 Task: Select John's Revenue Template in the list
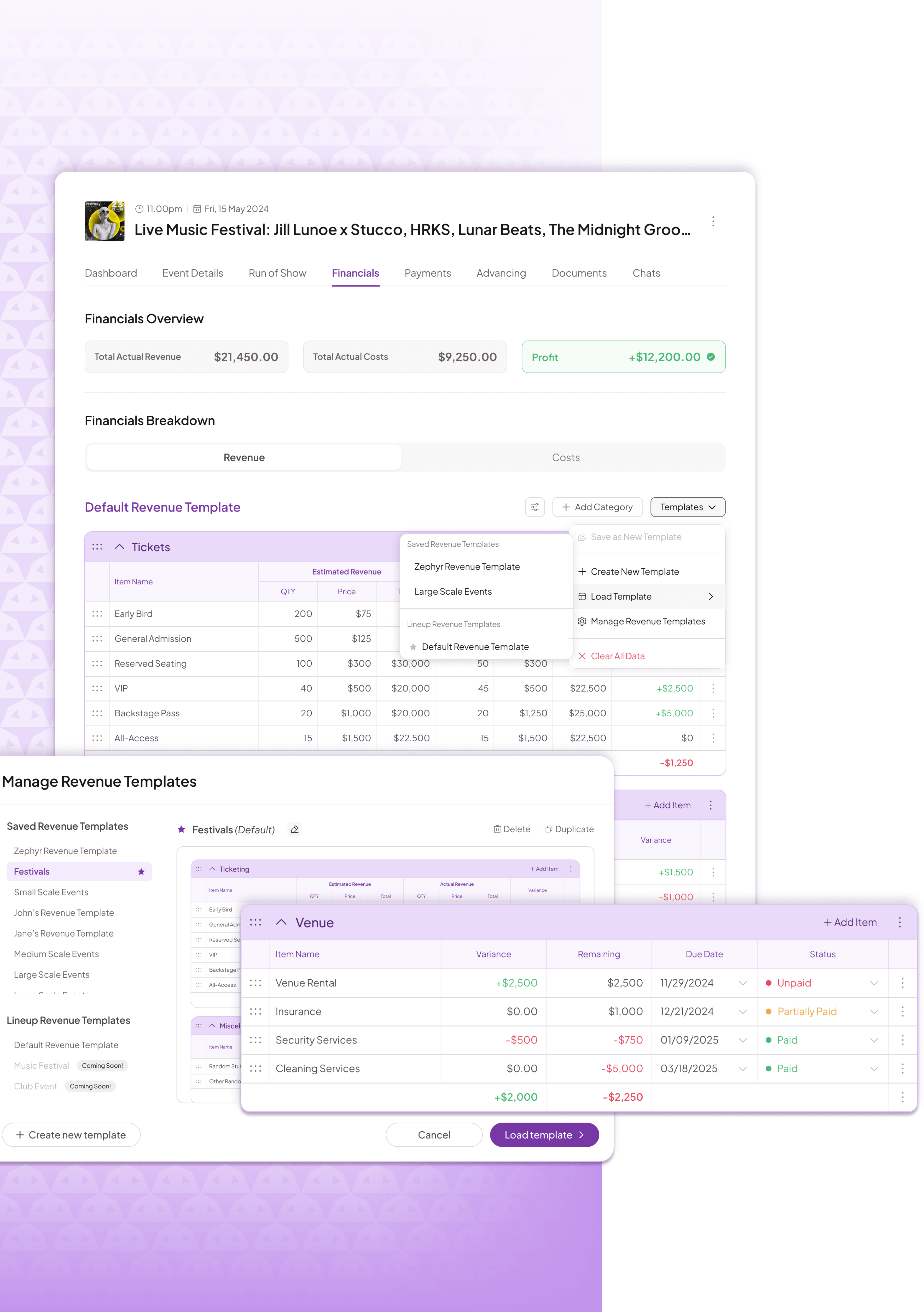(64, 913)
